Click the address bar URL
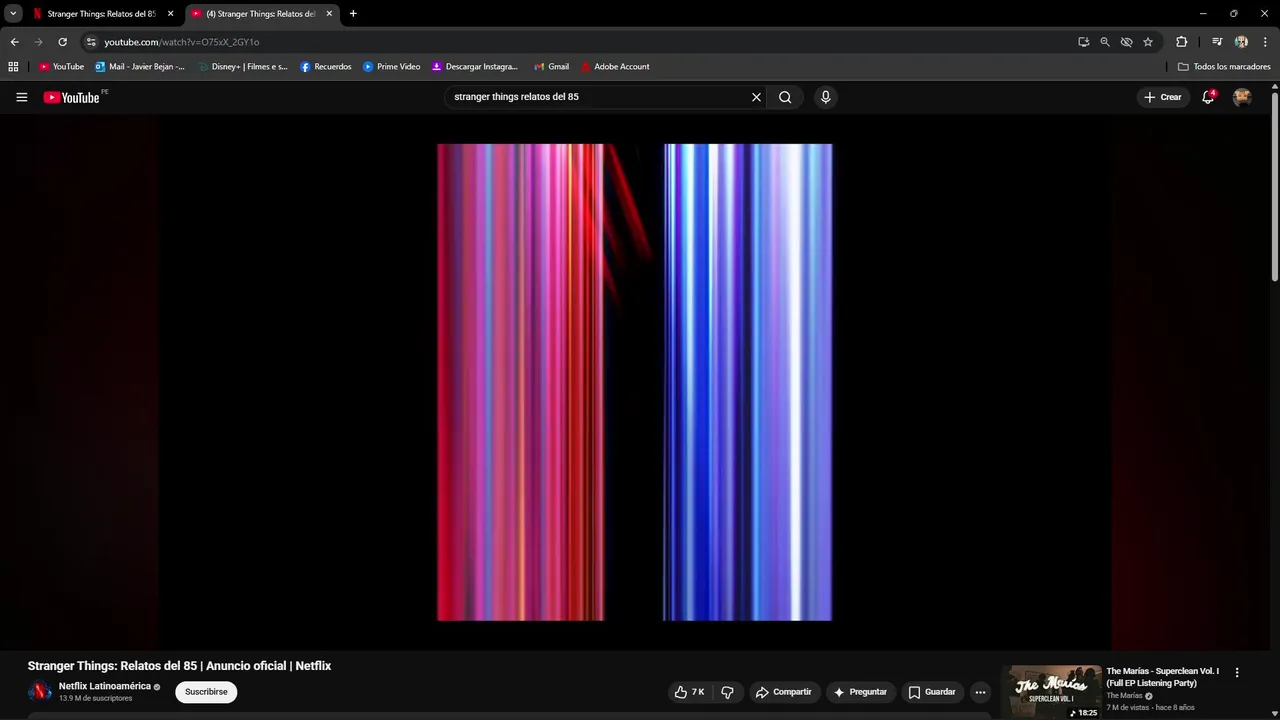 coord(181,42)
